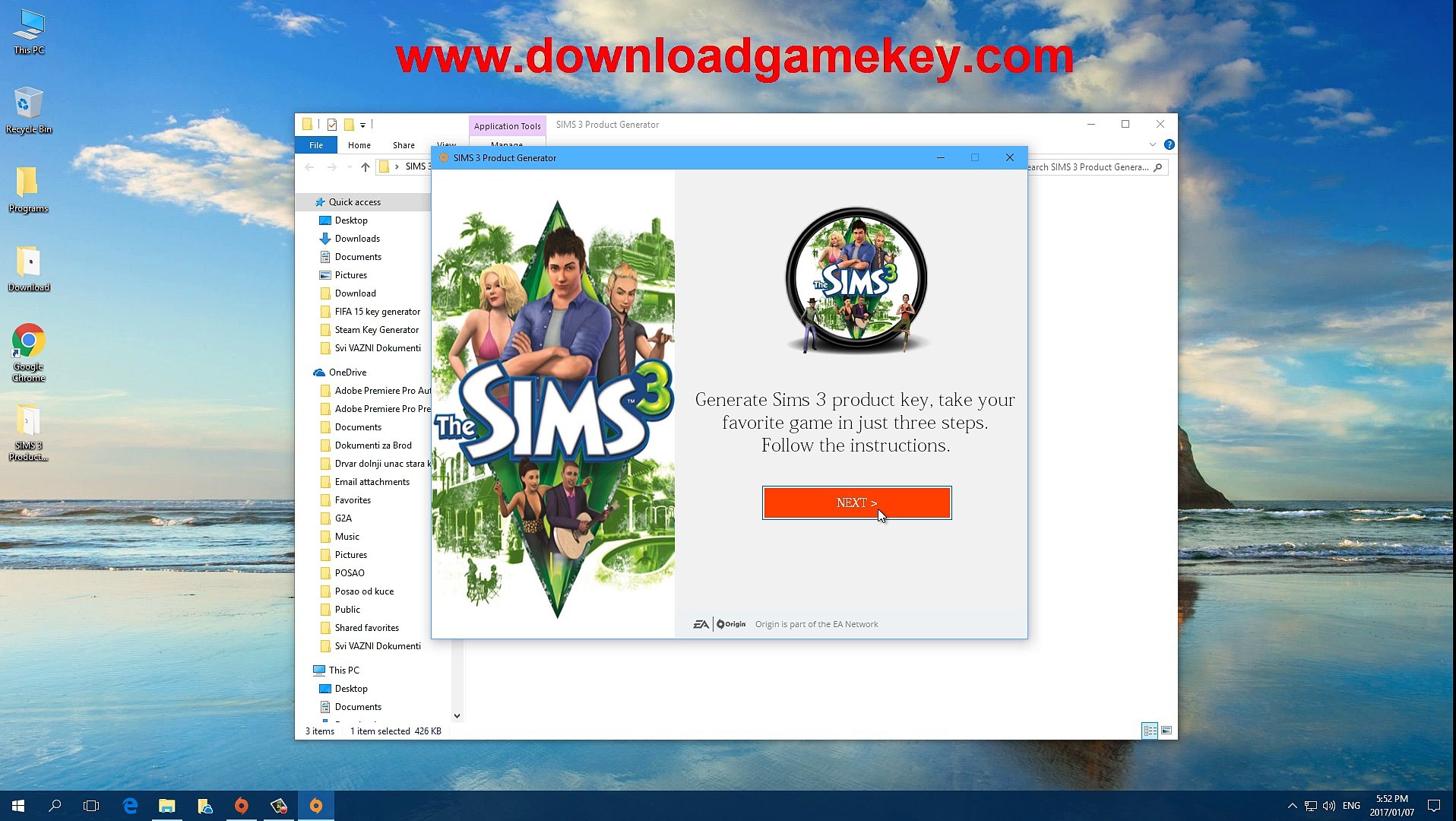The image size is (1456, 821).
Task: Open Documents under Quick access
Action: (x=358, y=257)
